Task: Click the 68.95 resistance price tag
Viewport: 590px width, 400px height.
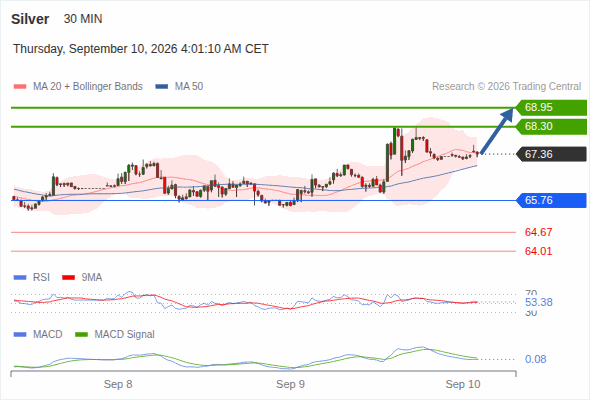Action: [551, 108]
